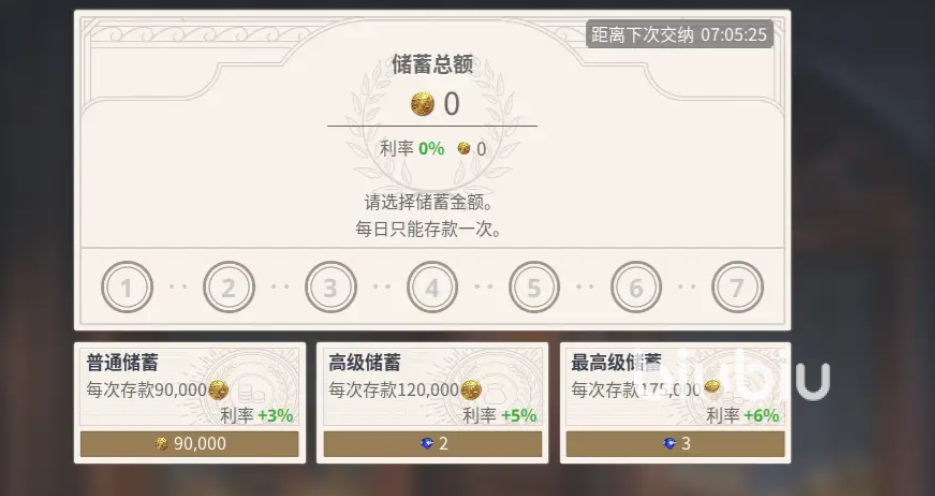The height and width of the screenshot is (496, 935).
Task: Click the blue gem icon on the 3-gem button
Action: click(x=670, y=444)
